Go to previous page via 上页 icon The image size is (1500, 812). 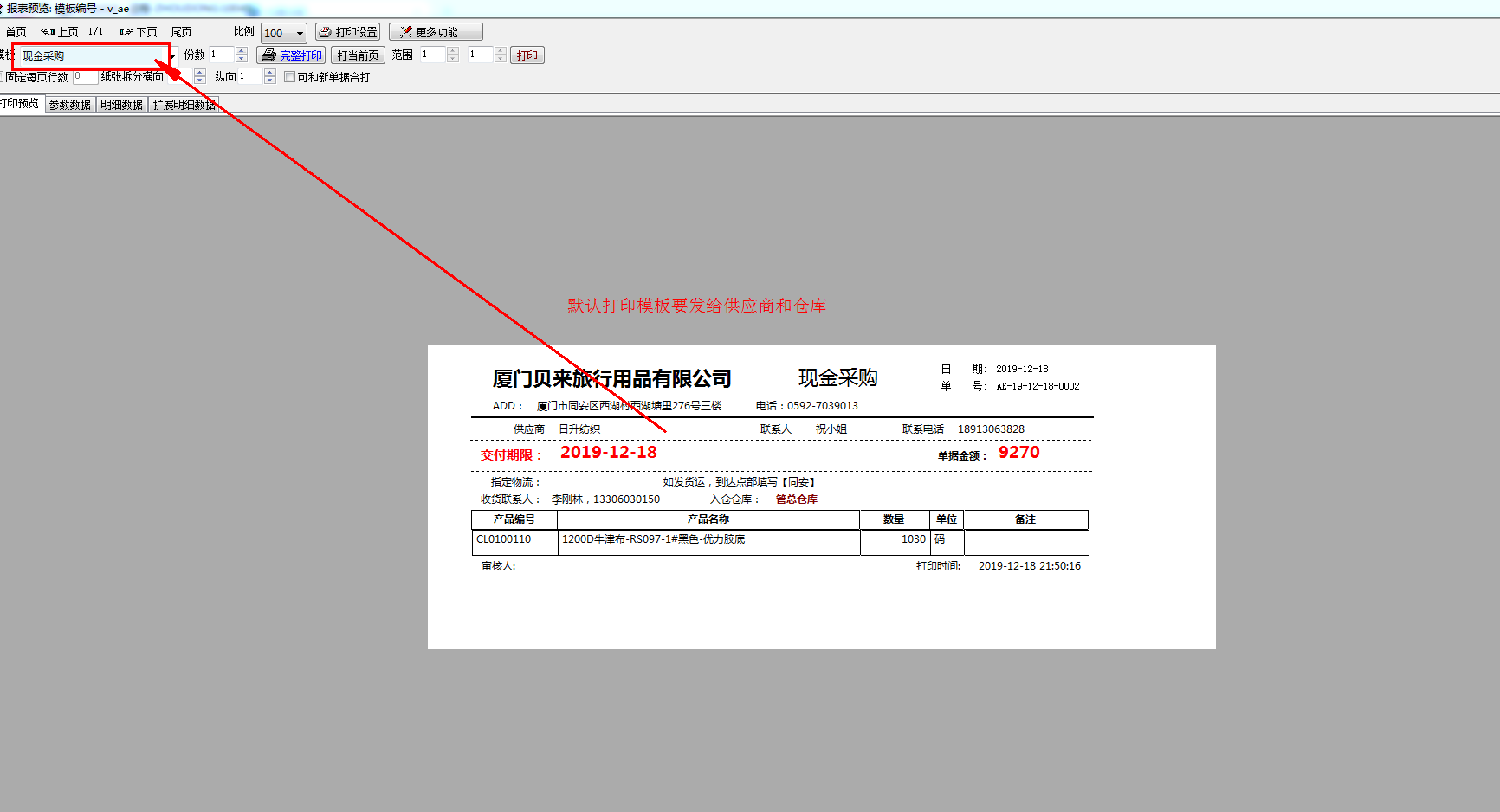pyautogui.click(x=48, y=32)
